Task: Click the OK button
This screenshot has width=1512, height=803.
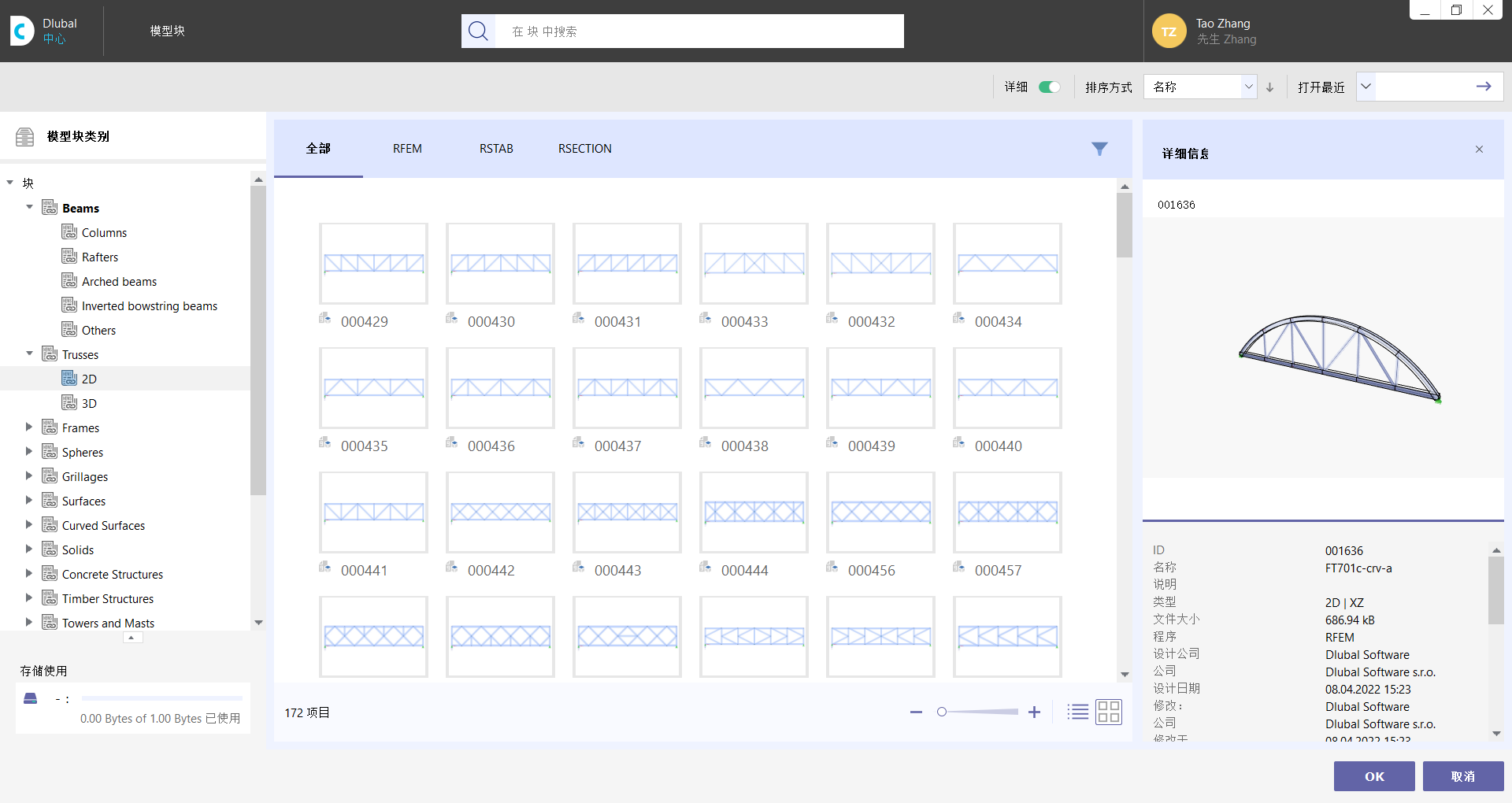Action: (x=1374, y=776)
